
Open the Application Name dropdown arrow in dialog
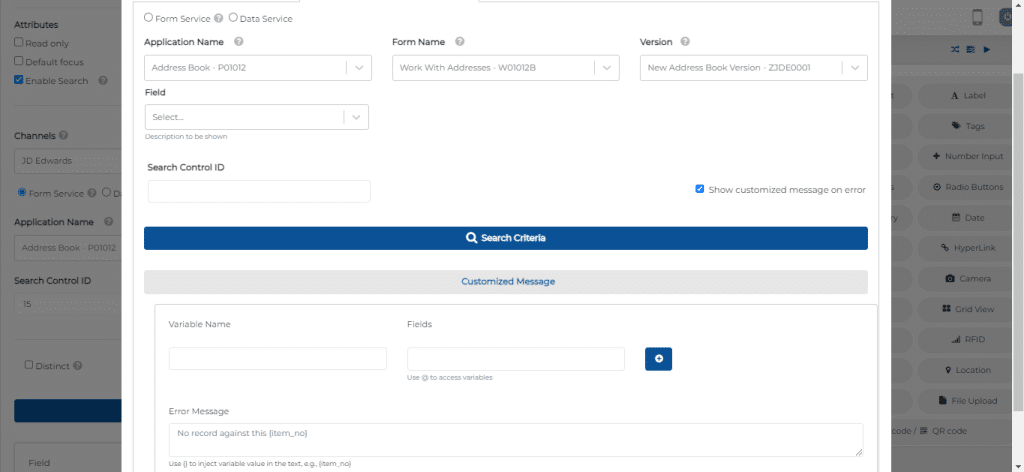coord(359,68)
